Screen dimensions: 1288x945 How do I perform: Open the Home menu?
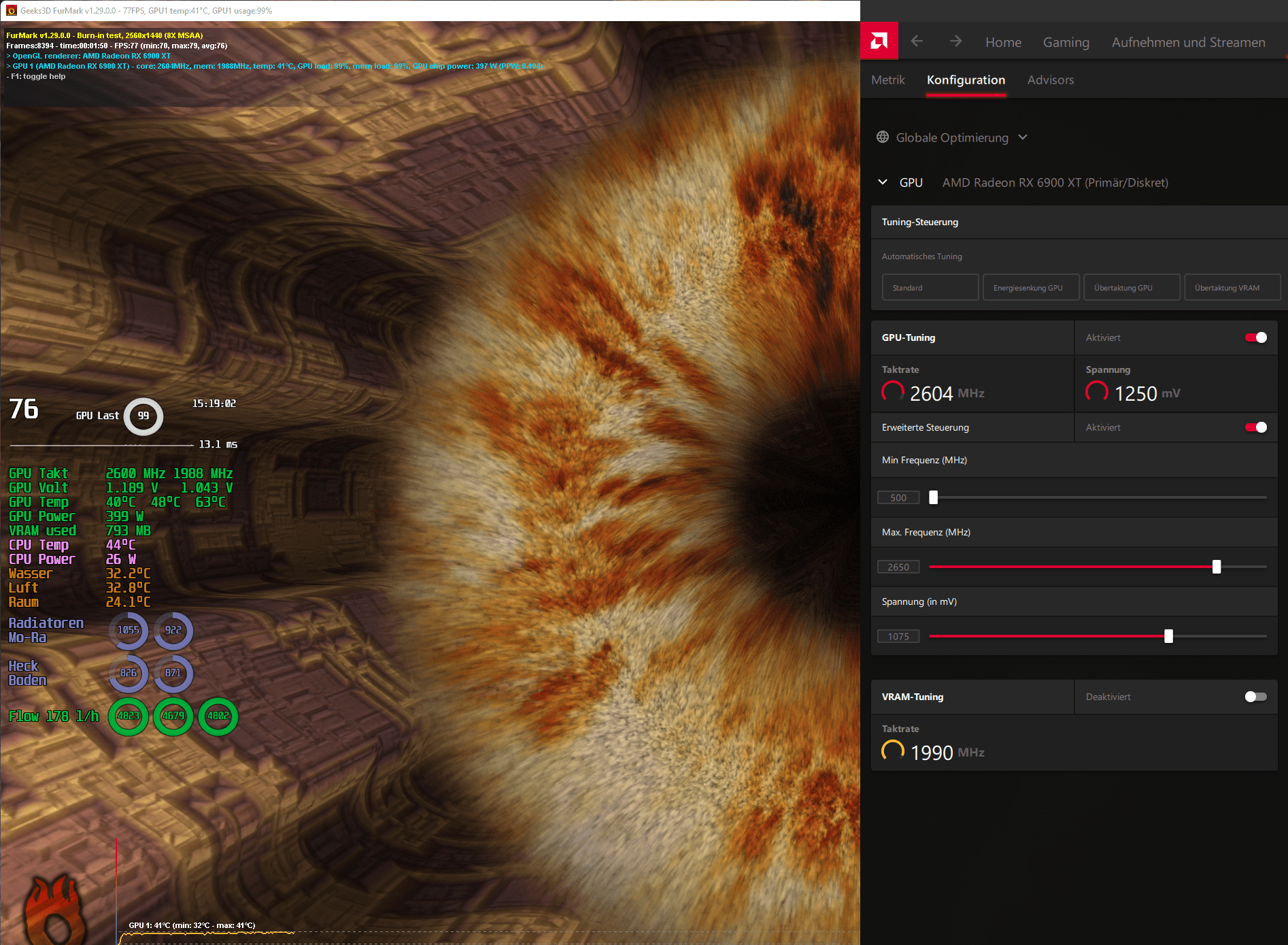1003,42
